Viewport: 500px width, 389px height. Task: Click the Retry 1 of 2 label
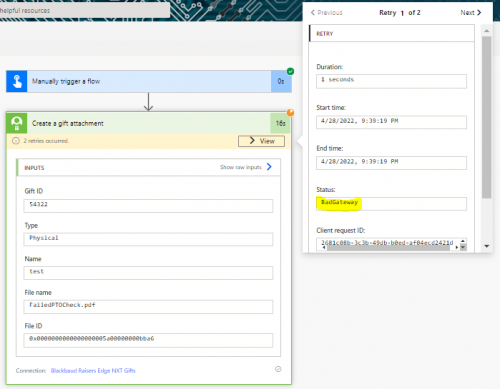point(400,13)
